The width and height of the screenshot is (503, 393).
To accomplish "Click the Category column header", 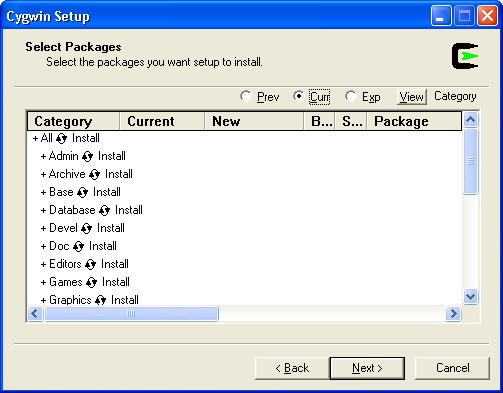I will coord(73,121).
